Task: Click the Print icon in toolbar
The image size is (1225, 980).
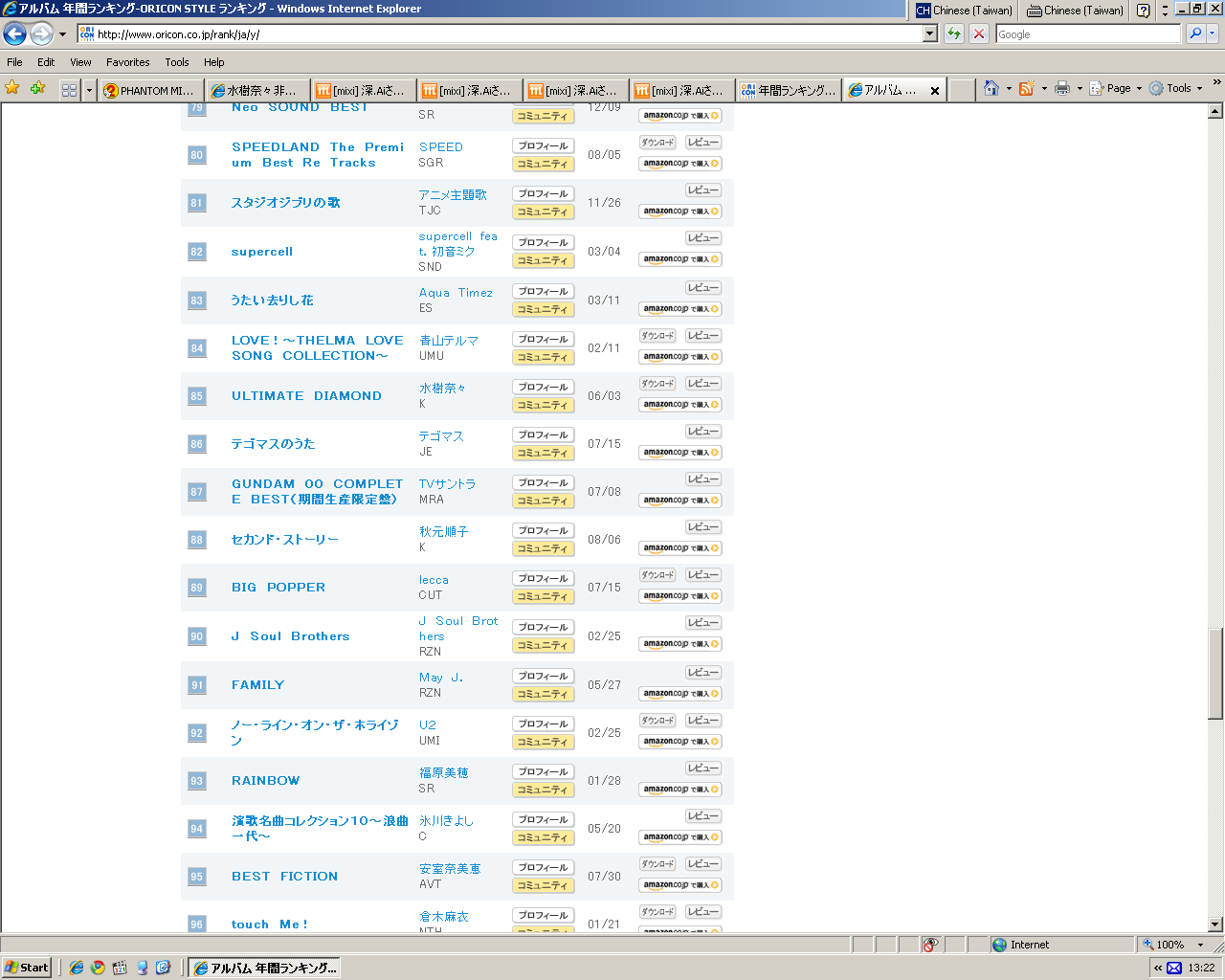Action: 1061,88
